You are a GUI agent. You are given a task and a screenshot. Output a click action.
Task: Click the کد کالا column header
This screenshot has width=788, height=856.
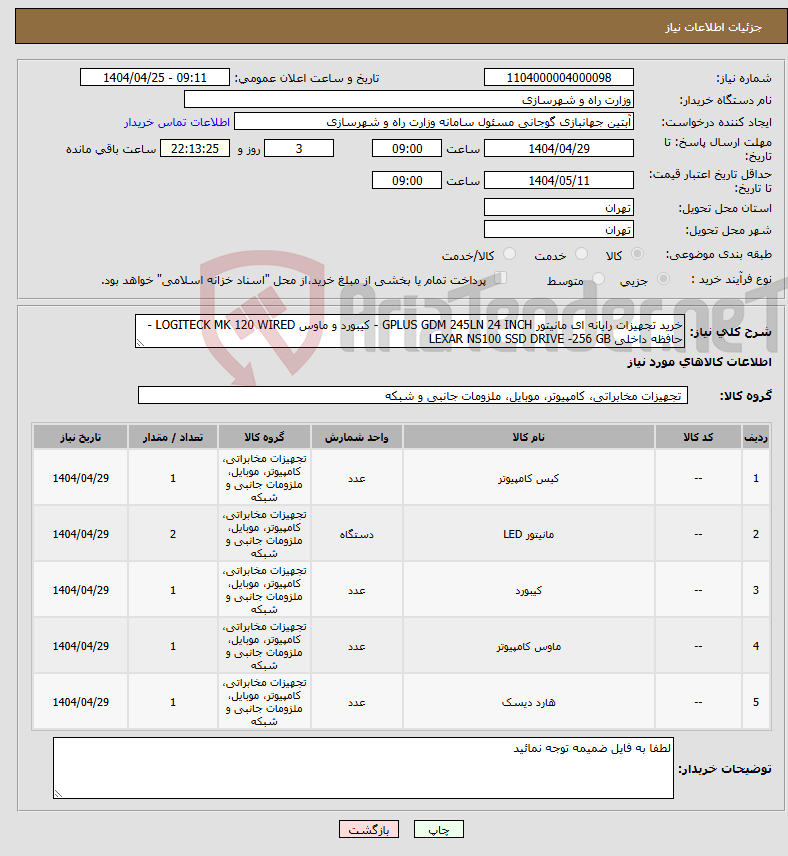698,437
